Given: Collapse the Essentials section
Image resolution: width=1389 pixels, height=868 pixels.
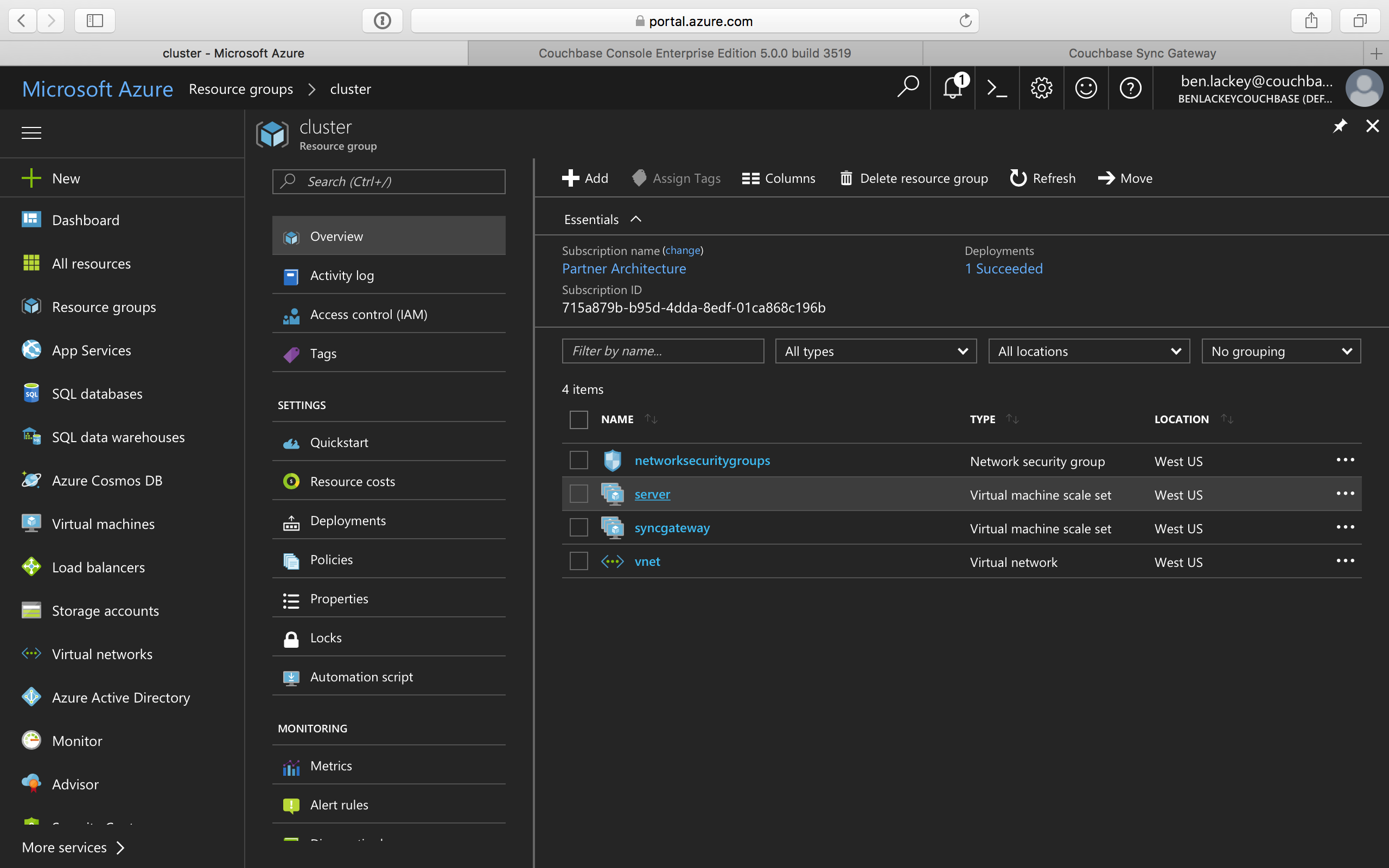Looking at the screenshot, I should tap(636, 219).
